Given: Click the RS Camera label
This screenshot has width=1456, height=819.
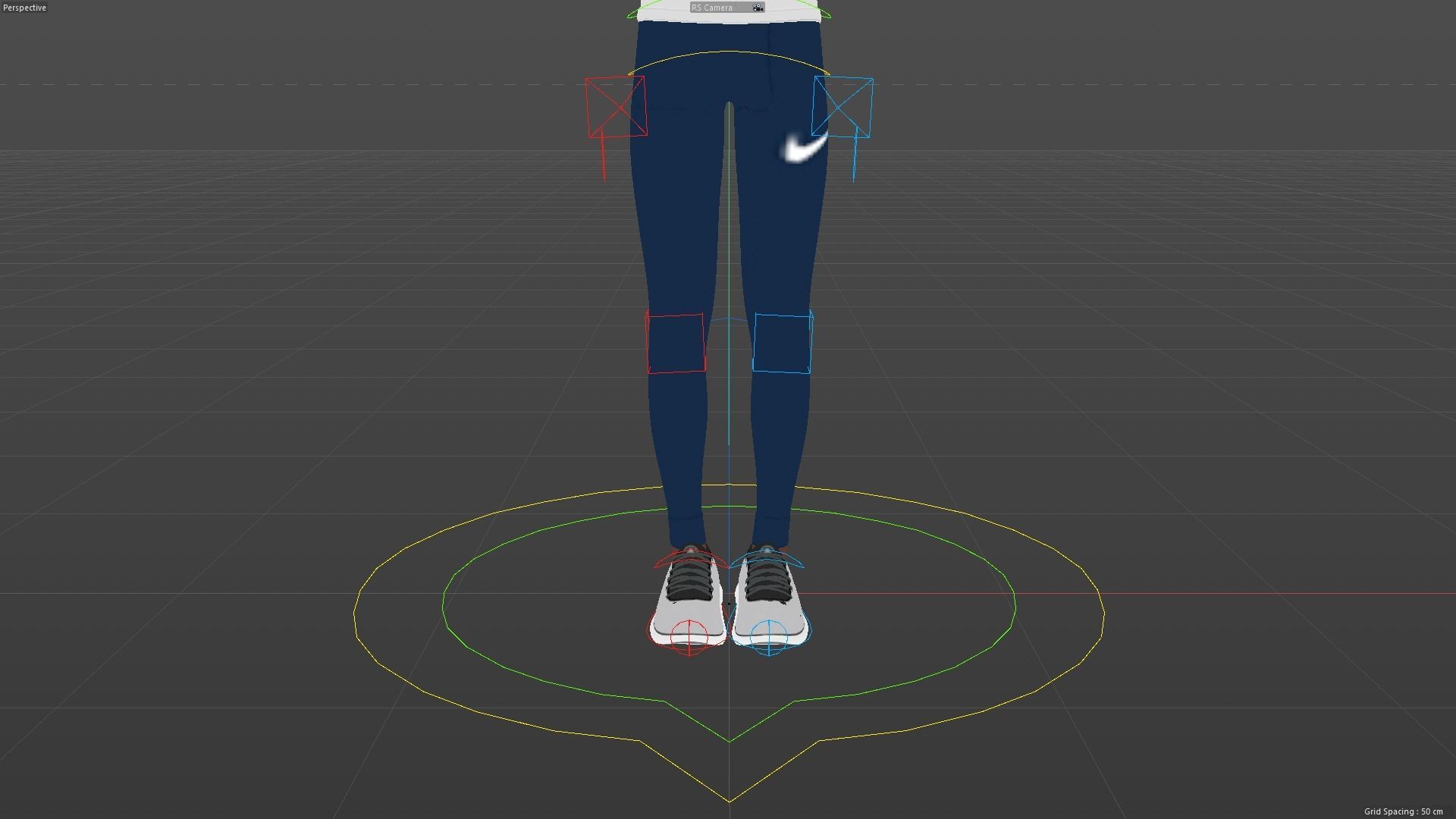Looking at the screenshot, I should click(712, 8).
